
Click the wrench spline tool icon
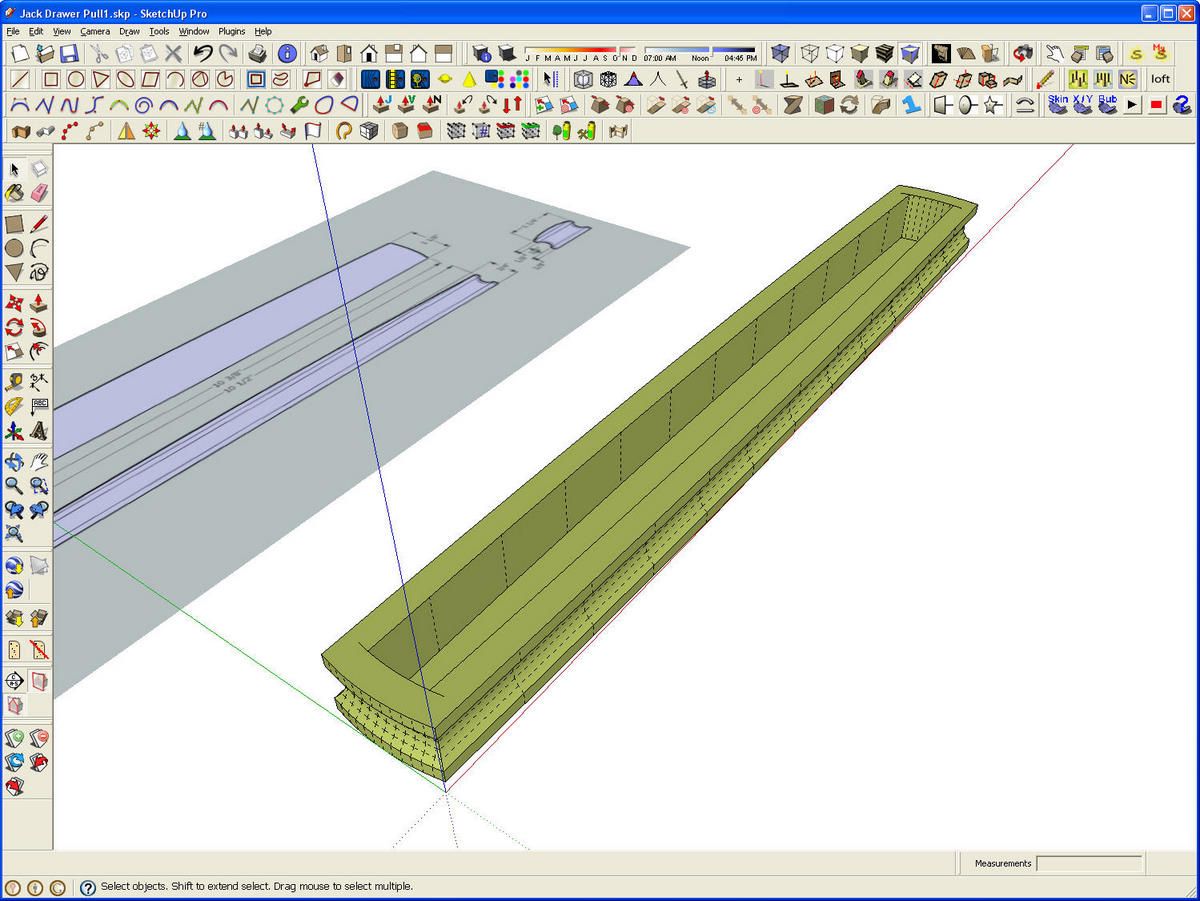[x=299, y=104]
